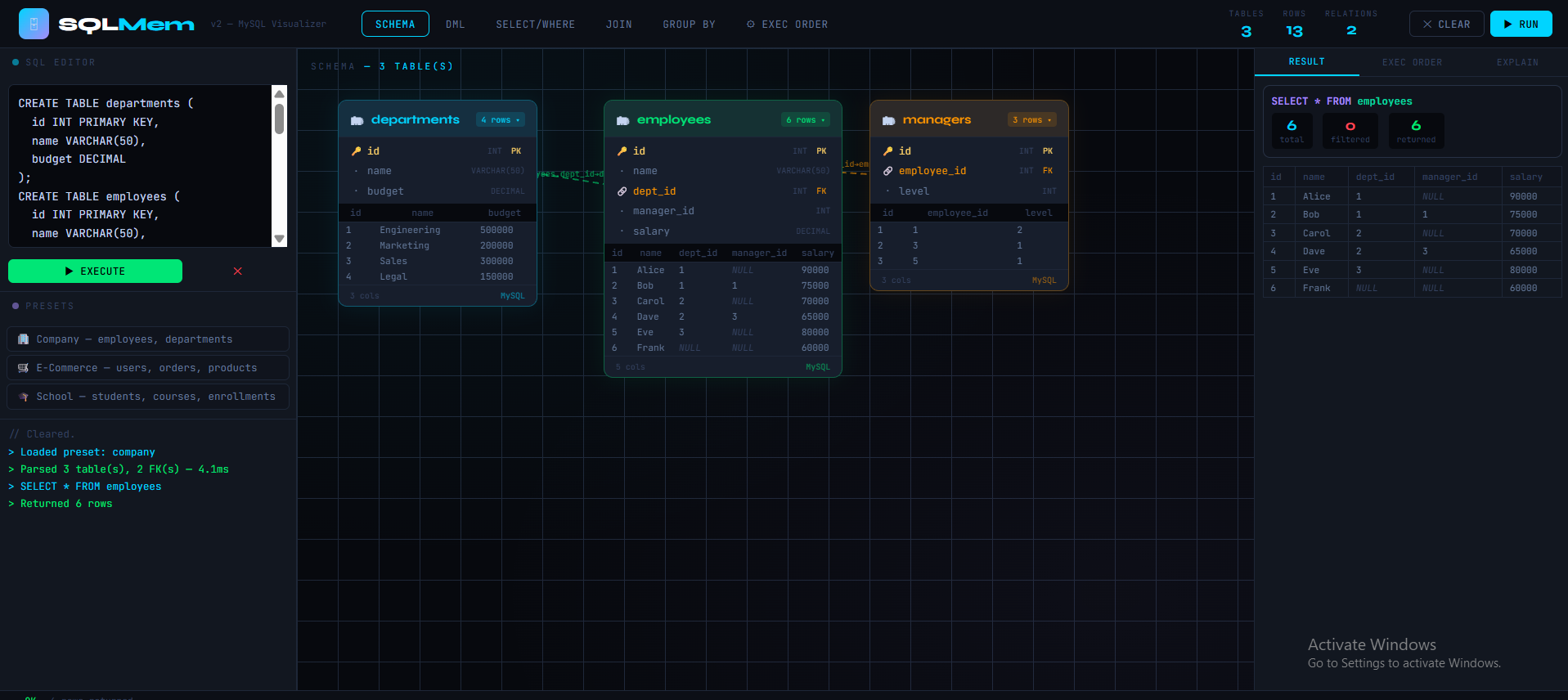Viewport: 1568px width, 700px height.
Task: Click the employee_id foreign key link icon
Action: [x=888, y=171]
